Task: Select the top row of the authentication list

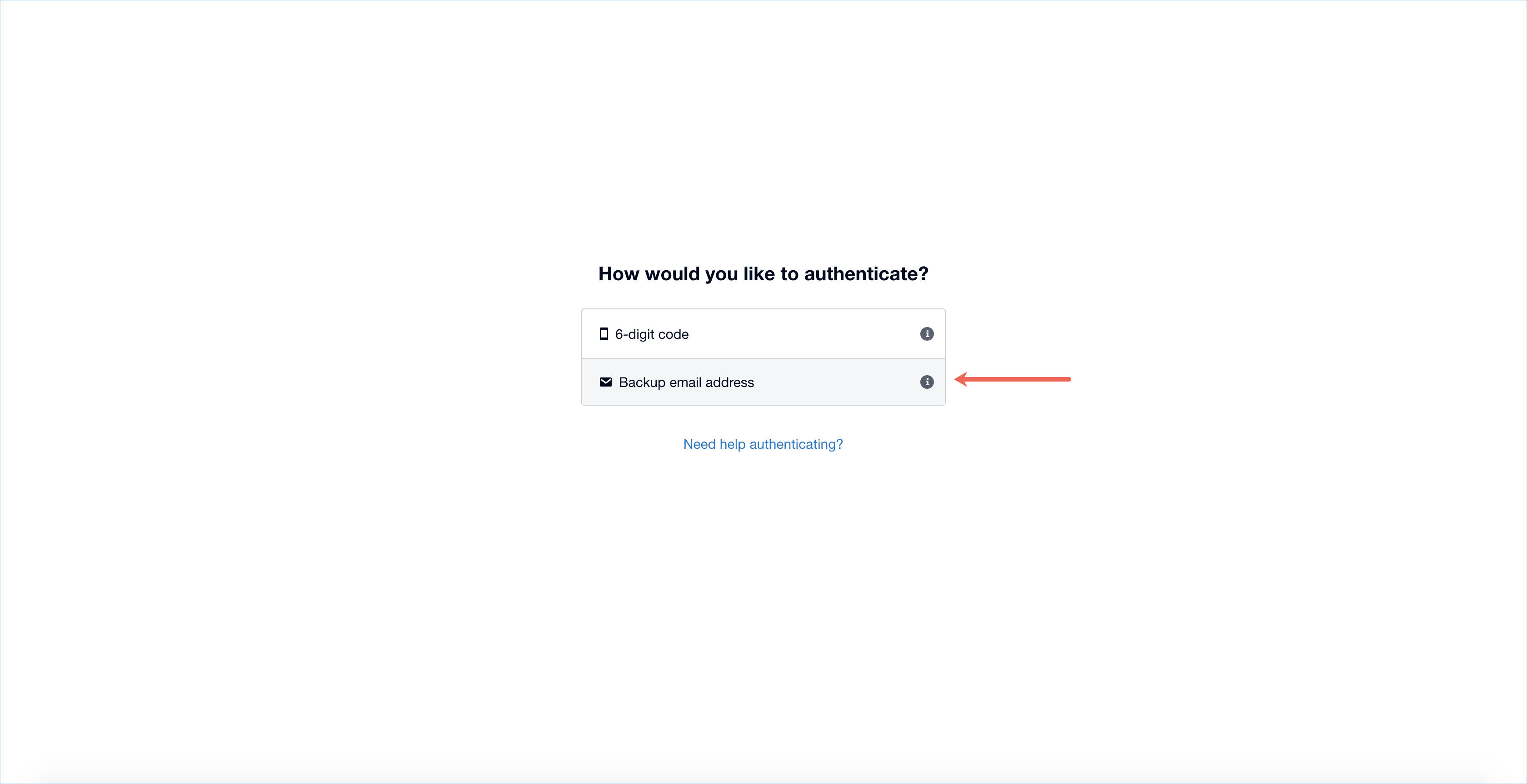Action: pos(763,334)
